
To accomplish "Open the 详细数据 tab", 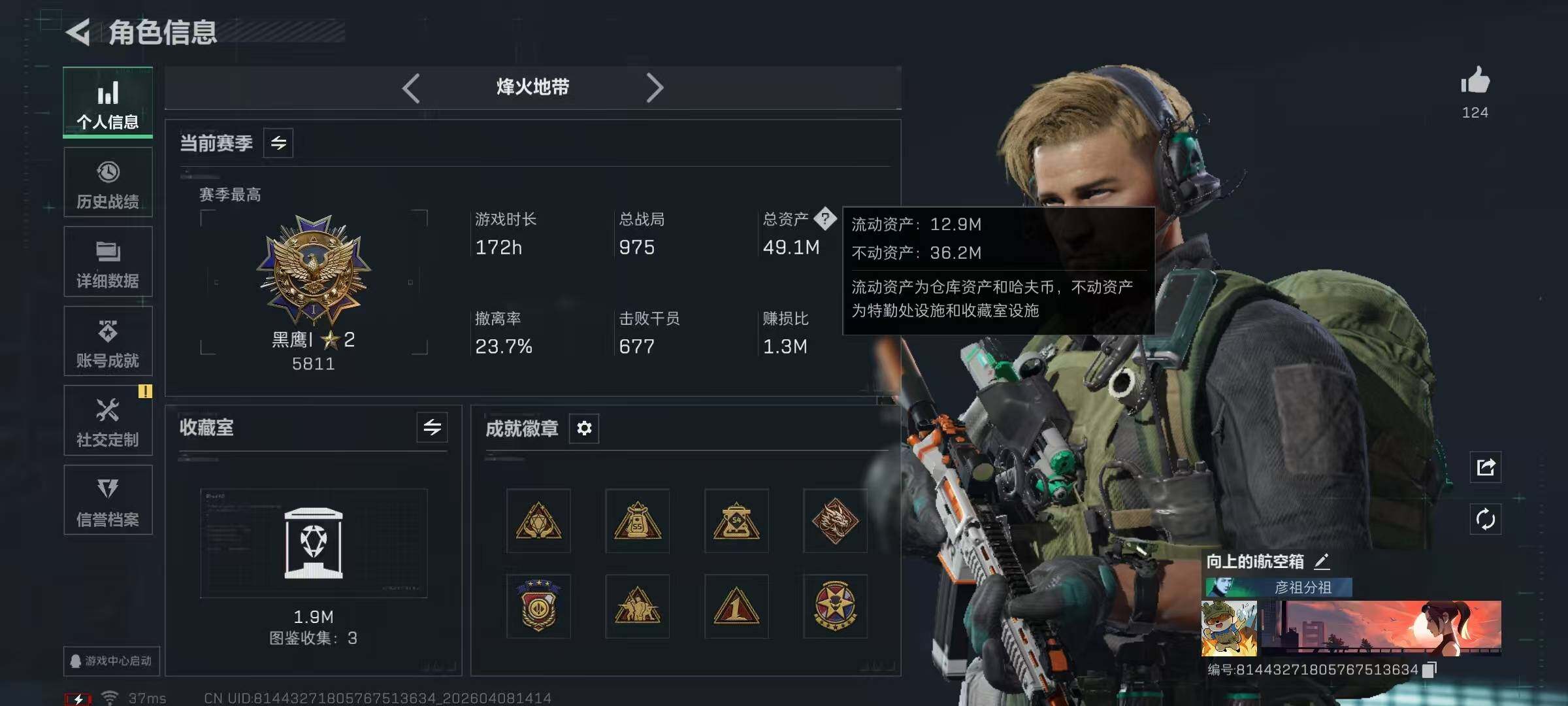I will pyautogui.click(x=108, y=261).
